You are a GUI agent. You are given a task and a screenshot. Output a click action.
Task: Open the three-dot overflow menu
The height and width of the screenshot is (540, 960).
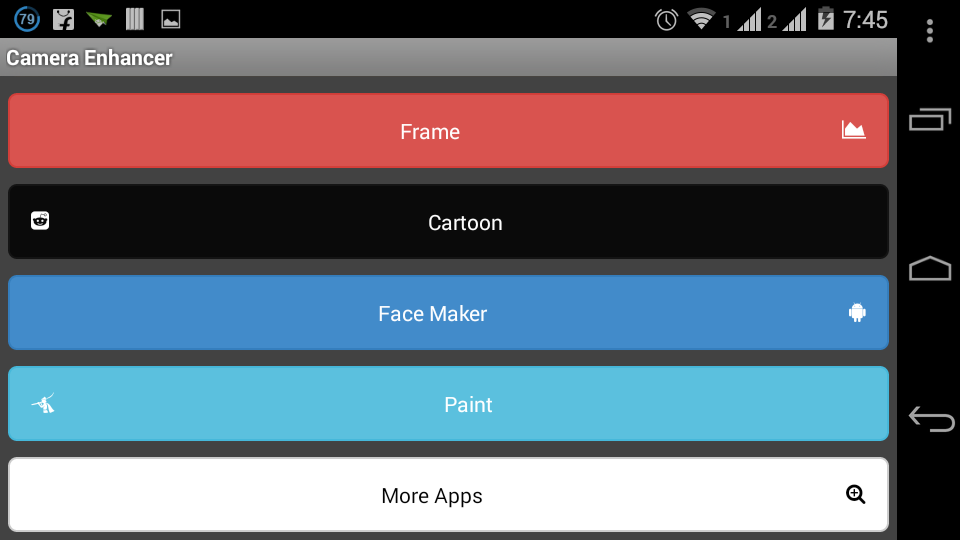[930, 32]
